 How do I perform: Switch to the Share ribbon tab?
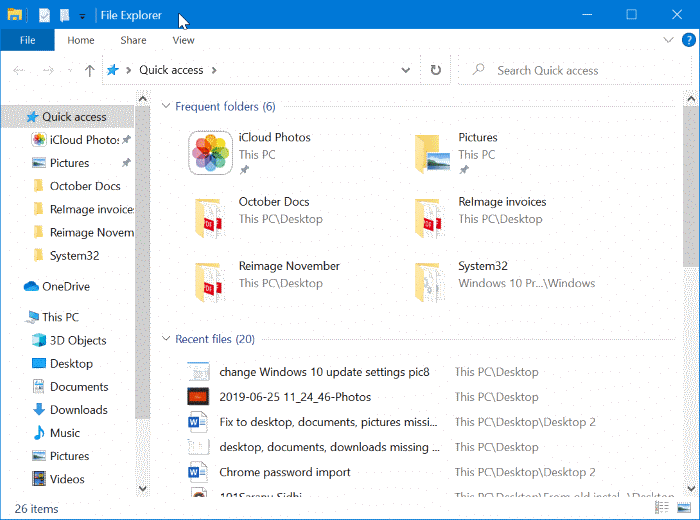point(133,40)
